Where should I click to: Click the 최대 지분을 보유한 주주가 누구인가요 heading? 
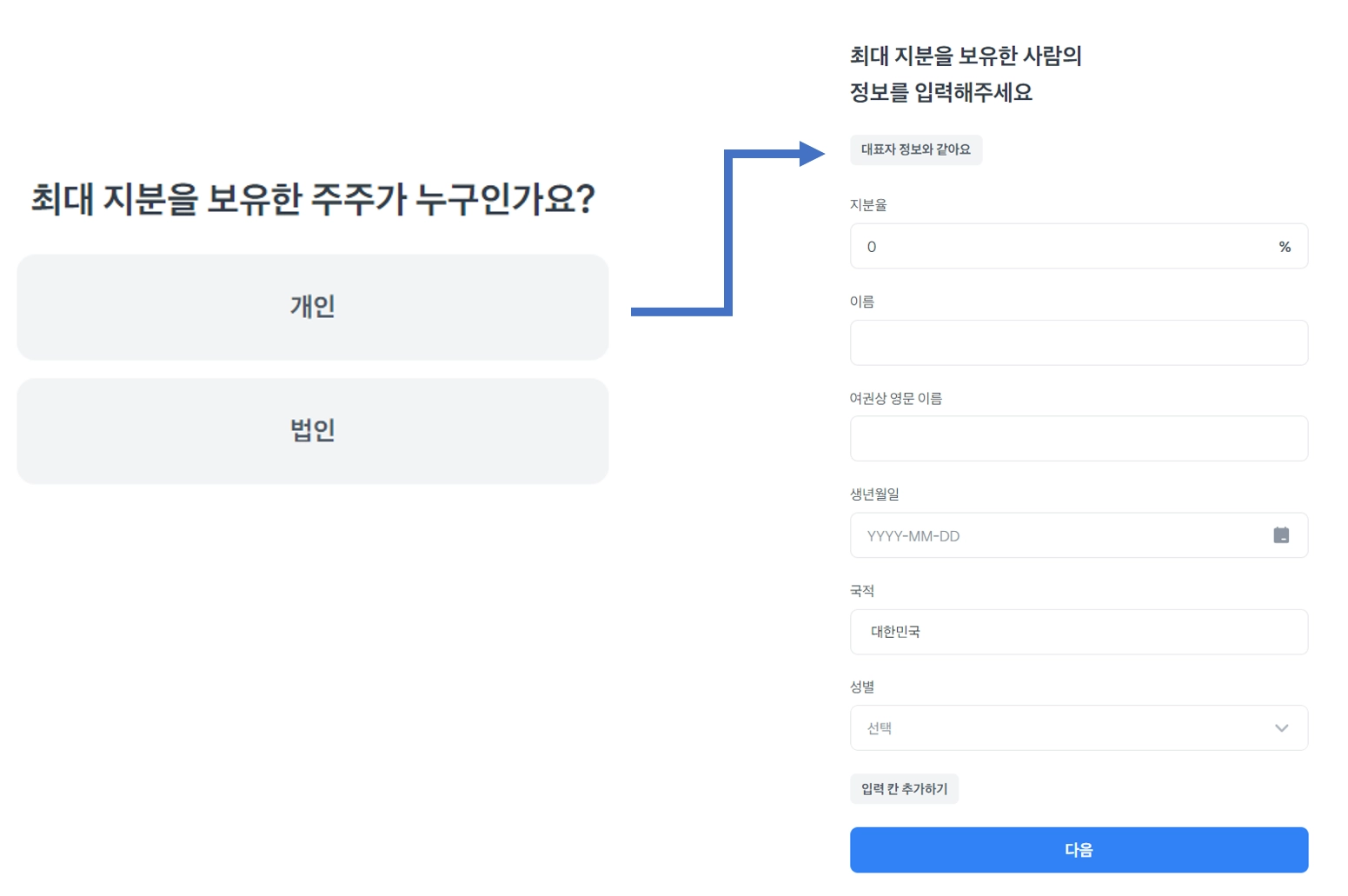313,199
